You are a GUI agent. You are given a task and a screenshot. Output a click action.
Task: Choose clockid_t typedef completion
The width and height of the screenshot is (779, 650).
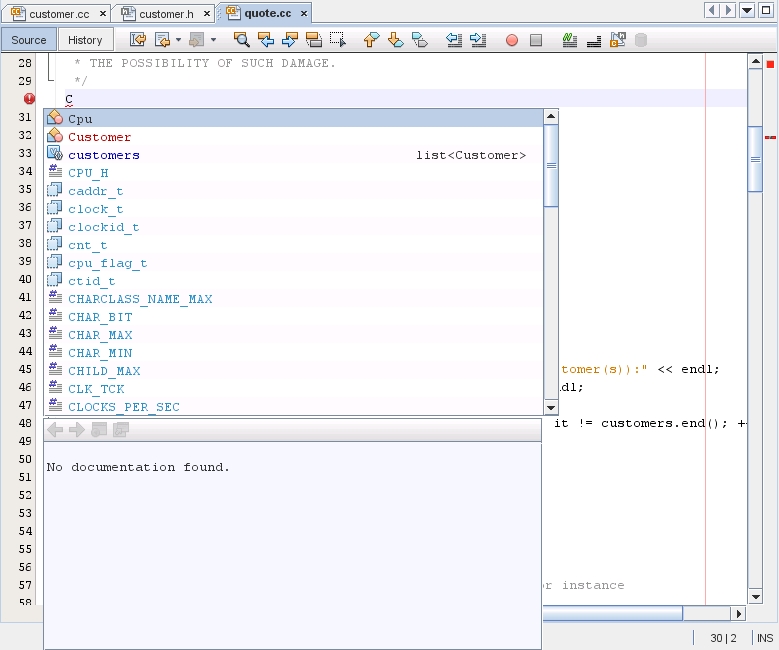point(294,227)
